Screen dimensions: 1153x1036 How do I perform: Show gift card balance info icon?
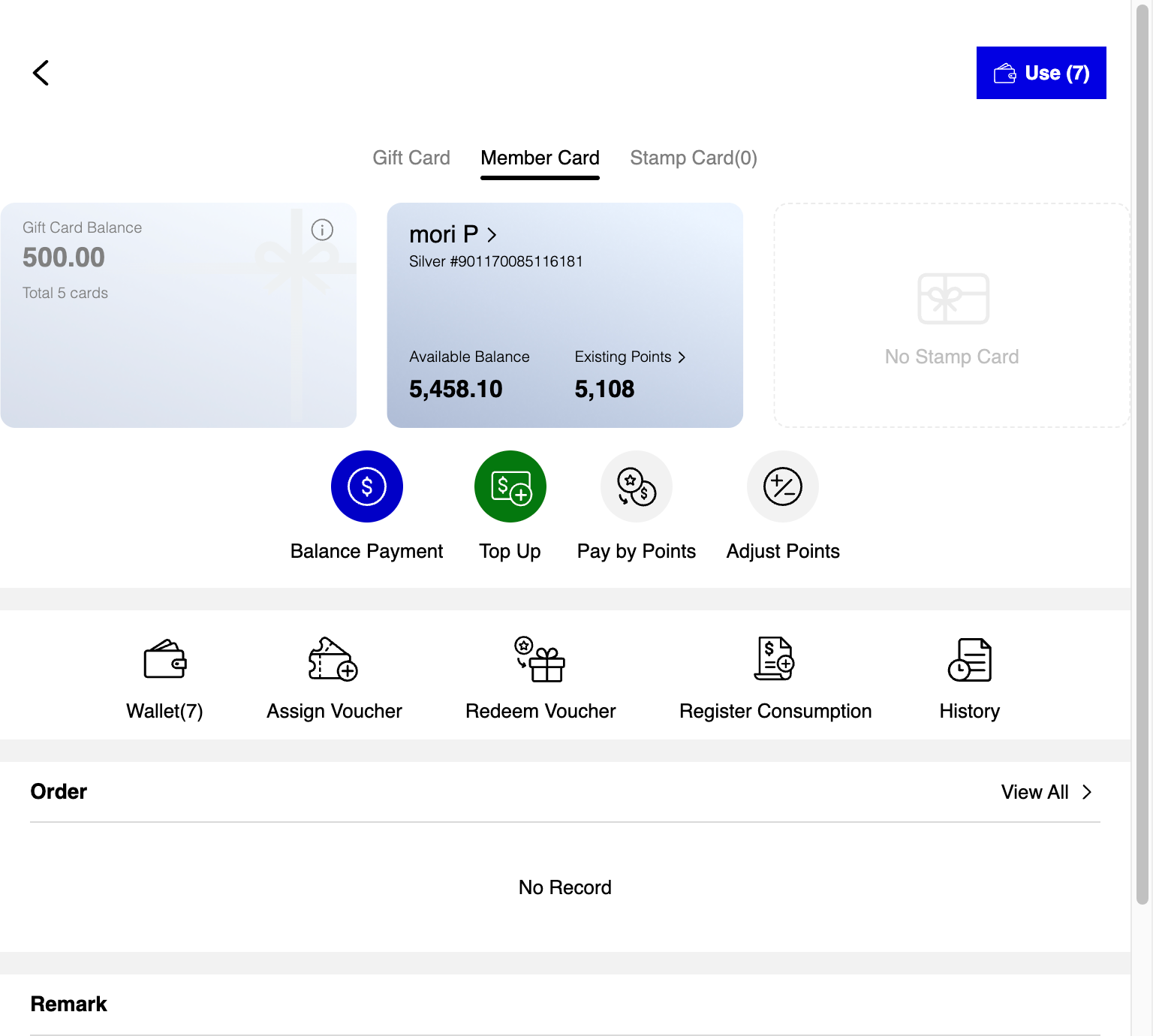pos(322,230)
